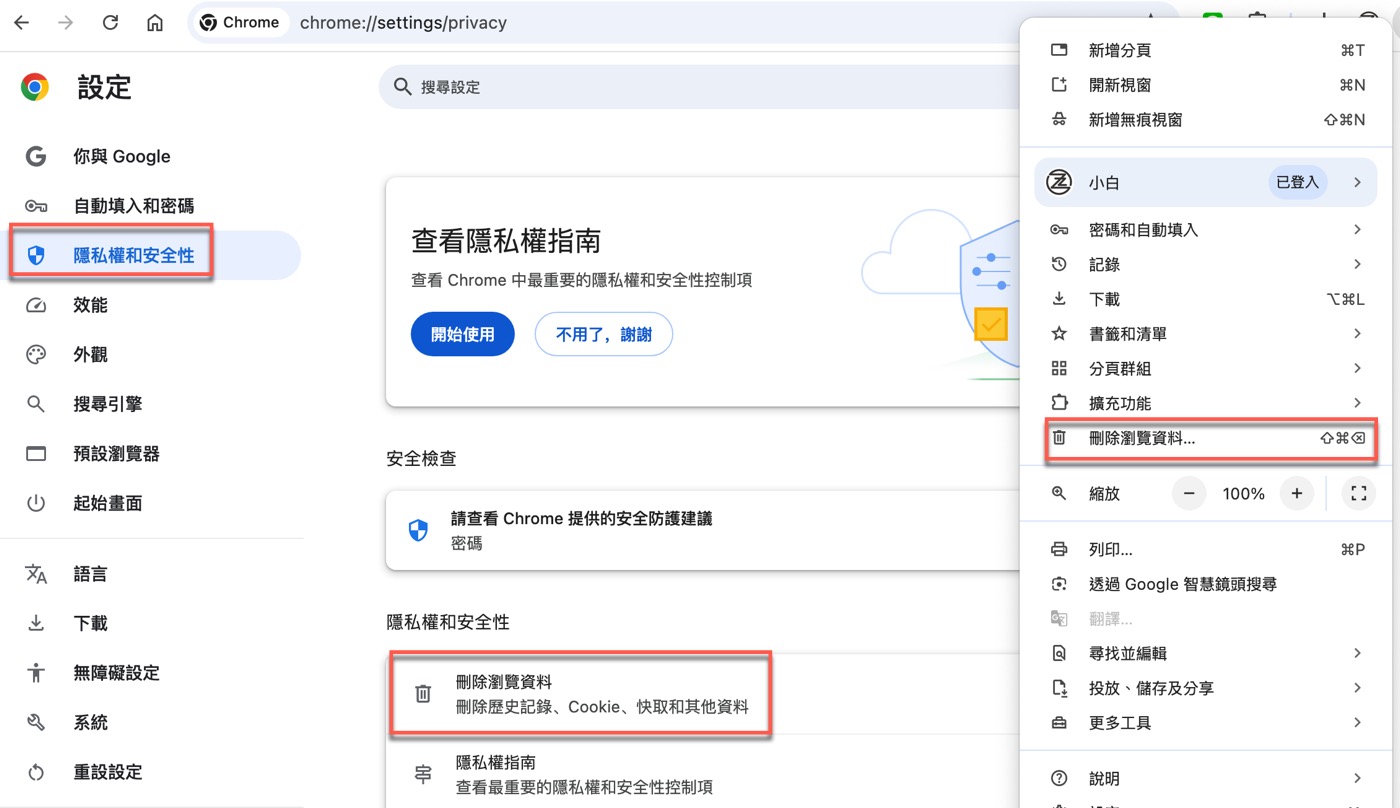Expand the 更多工具 submenu
Screen dimensions: 1400x808
point(1207,723)
